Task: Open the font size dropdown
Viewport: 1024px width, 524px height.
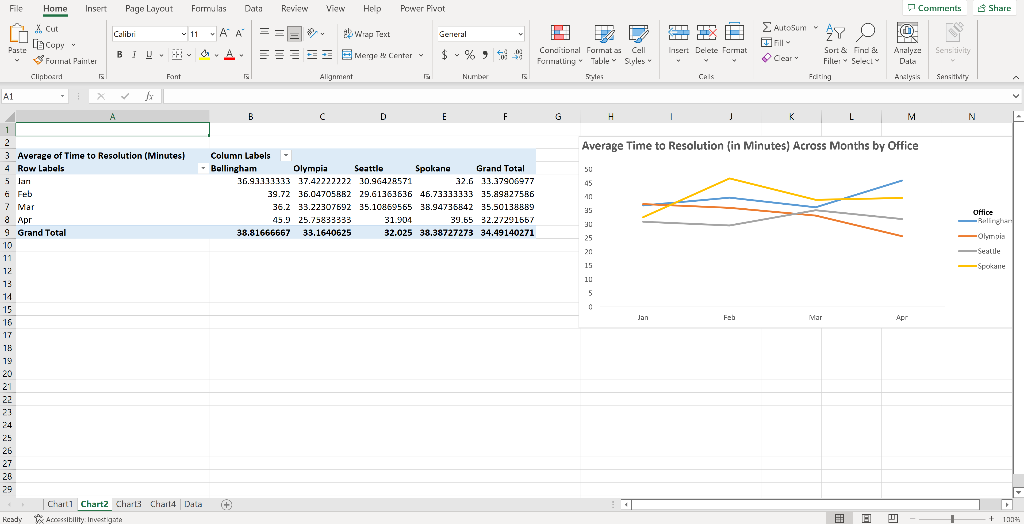Action: [213, 34]
